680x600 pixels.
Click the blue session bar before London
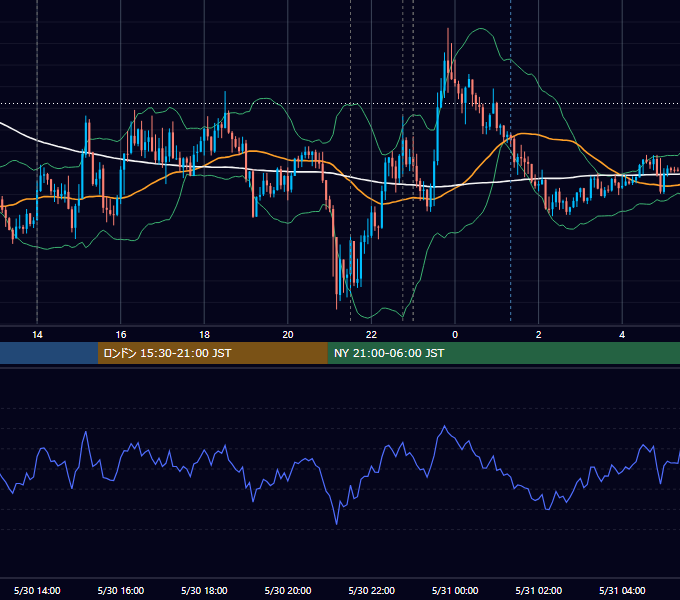click(49, 353)
